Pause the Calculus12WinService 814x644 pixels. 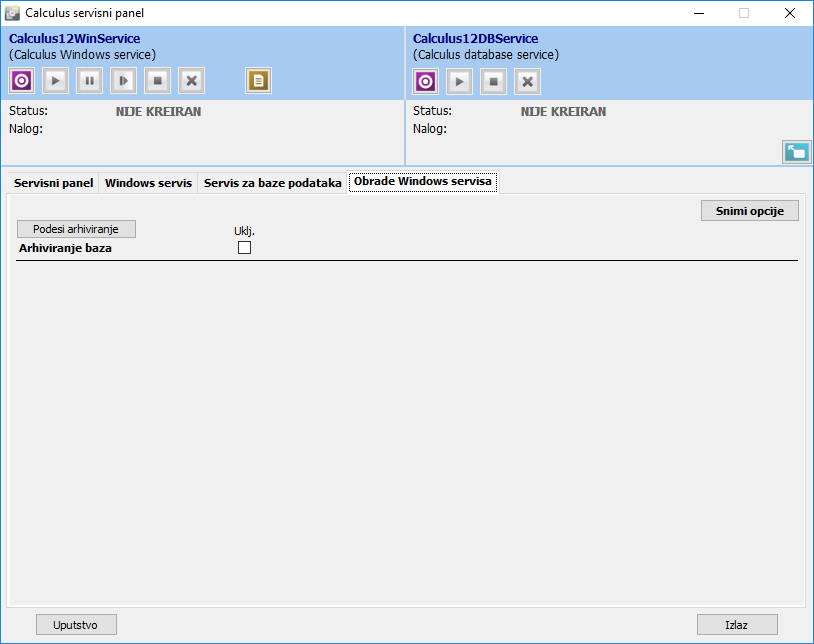90,81
